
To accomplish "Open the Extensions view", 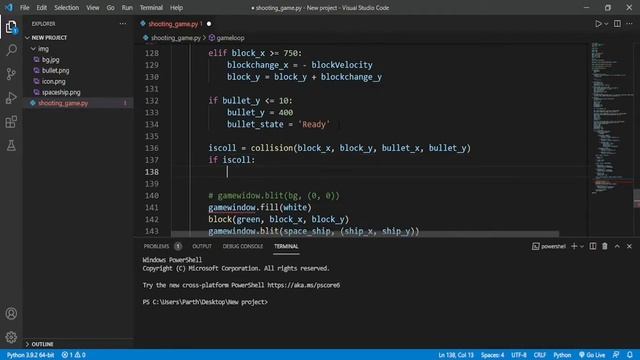I will point(11,122).
